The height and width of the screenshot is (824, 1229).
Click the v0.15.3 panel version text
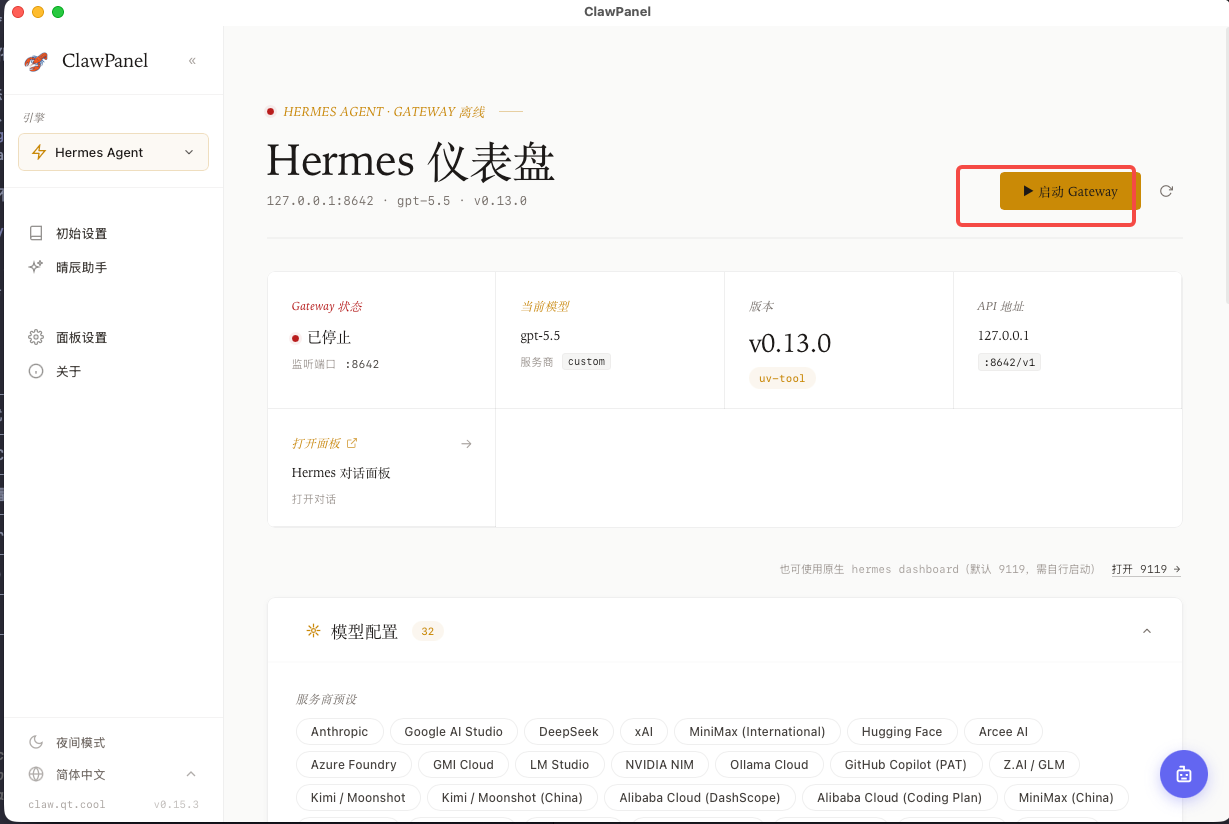coord(176,804)
